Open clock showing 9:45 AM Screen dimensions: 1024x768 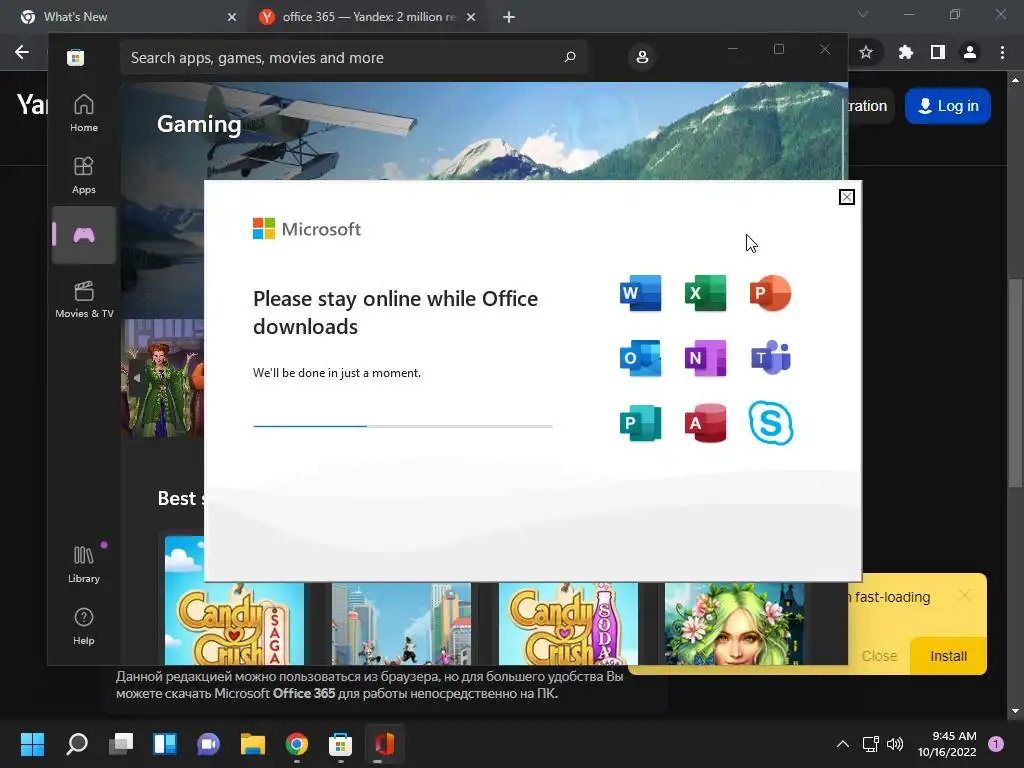[947, 744]
